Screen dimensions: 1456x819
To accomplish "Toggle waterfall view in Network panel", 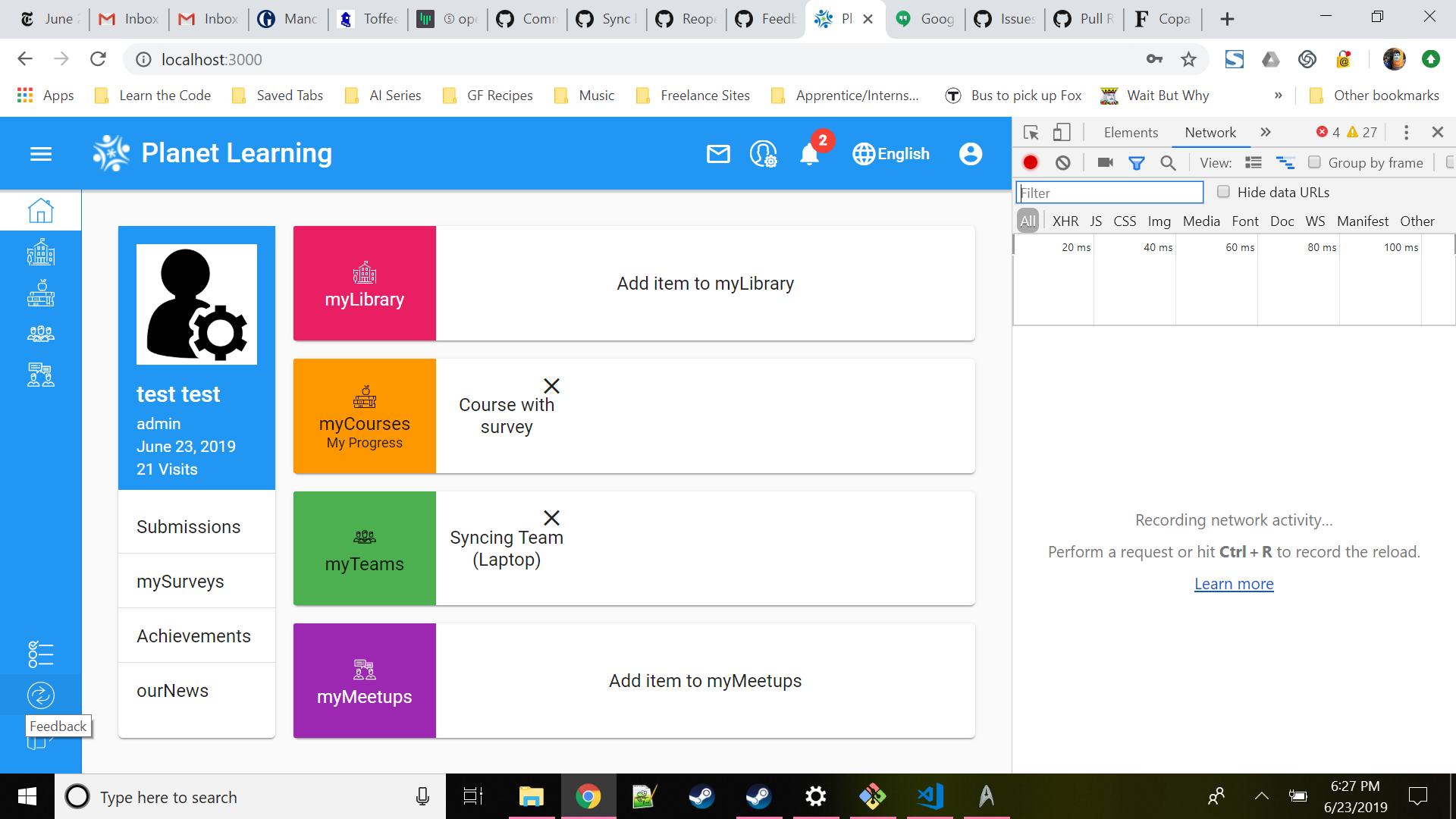I will 1285,162.
